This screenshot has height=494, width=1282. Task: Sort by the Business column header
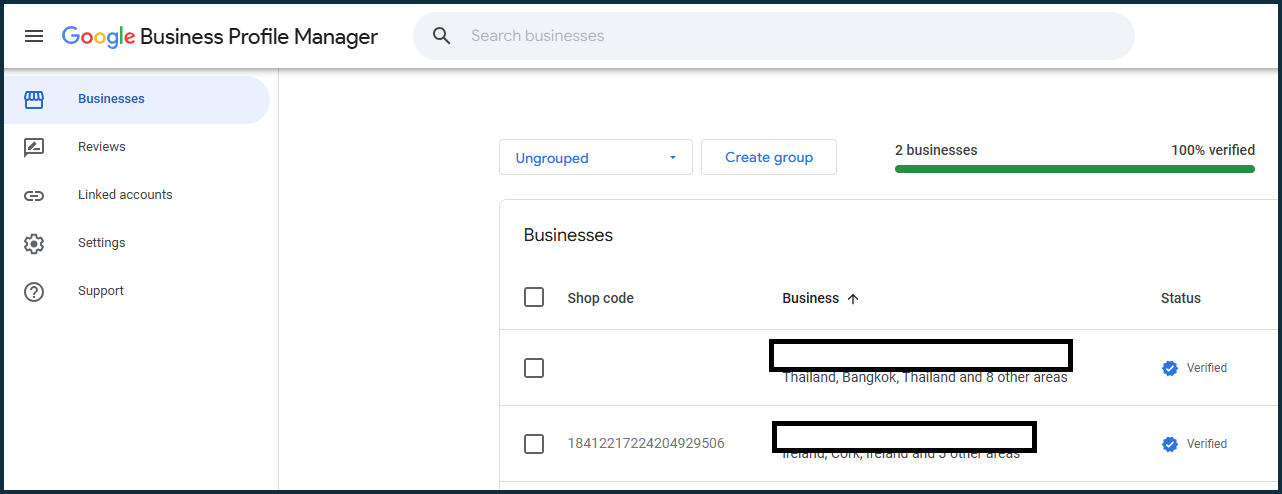811,298
